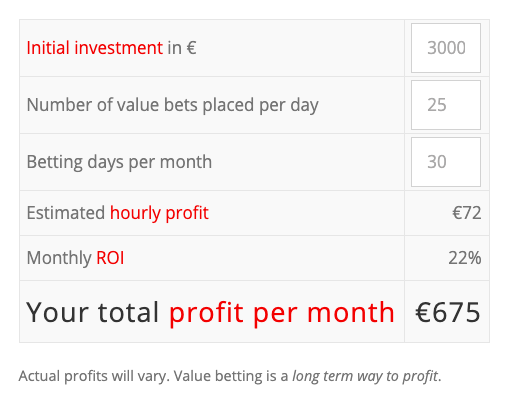515x399 pixels.
Task: Click the 'Your total' heading text
Action: tap(93, 312)
